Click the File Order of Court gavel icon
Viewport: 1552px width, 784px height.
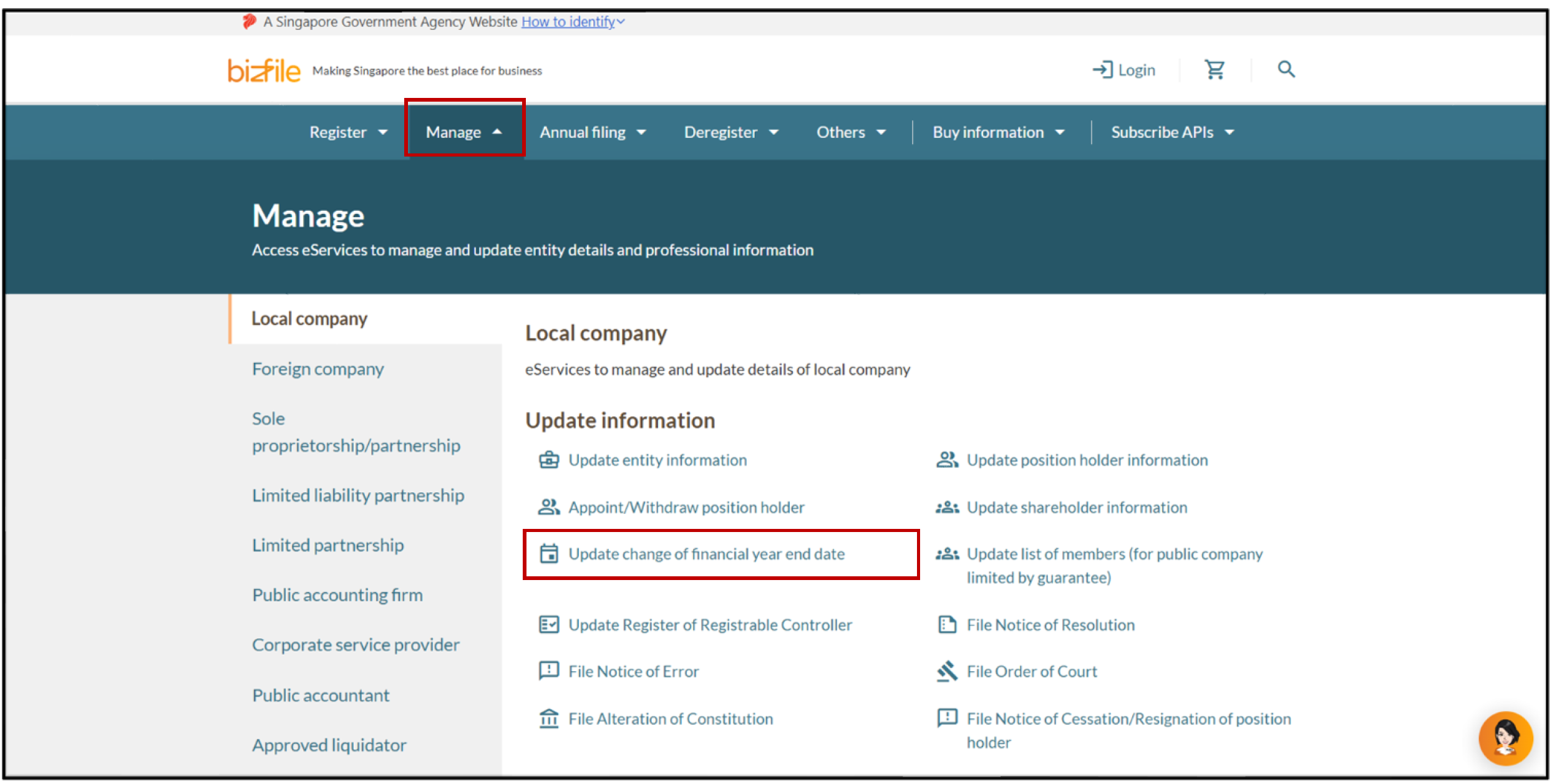[946, 672]
